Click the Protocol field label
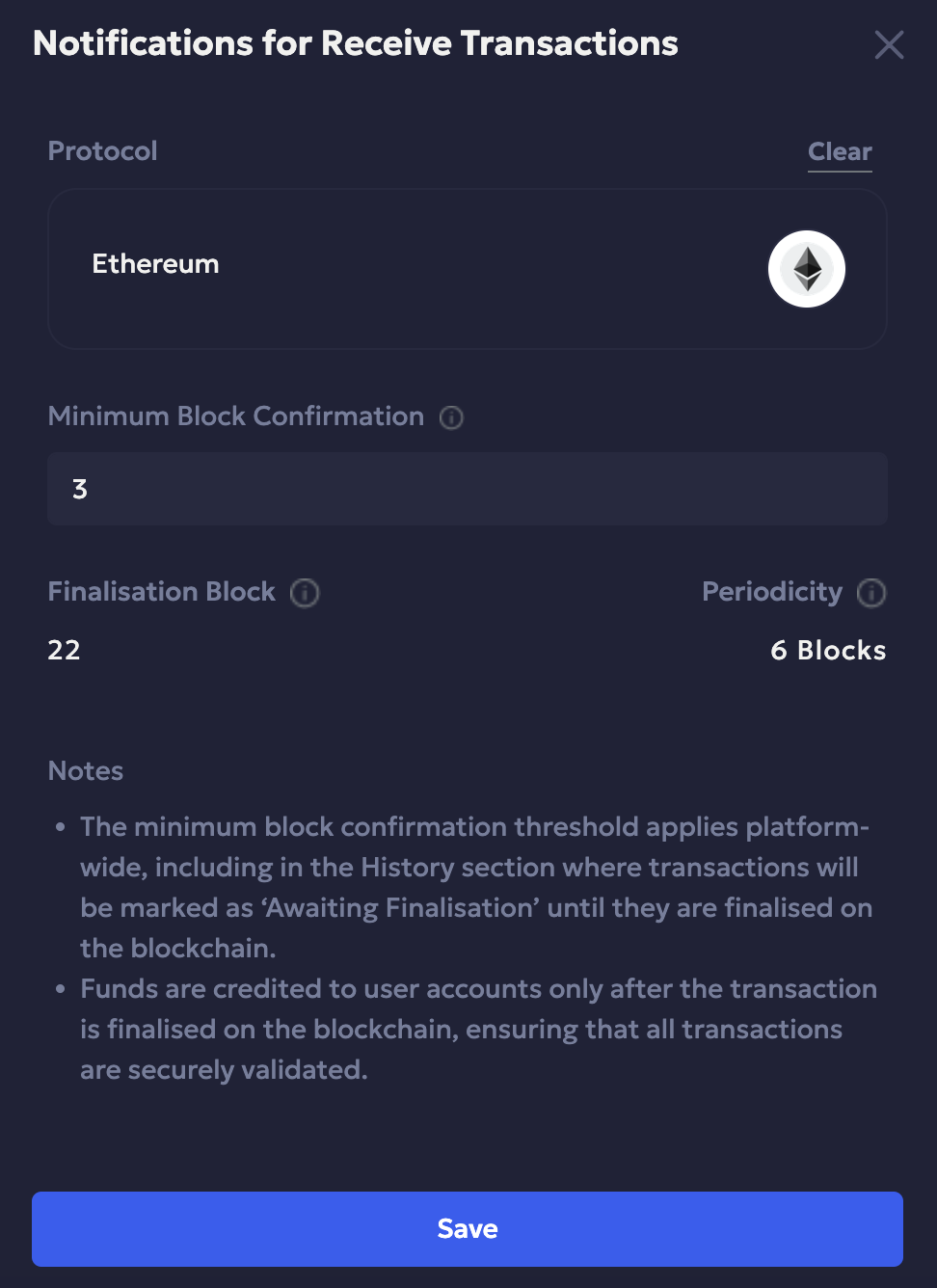 point(103,151)
